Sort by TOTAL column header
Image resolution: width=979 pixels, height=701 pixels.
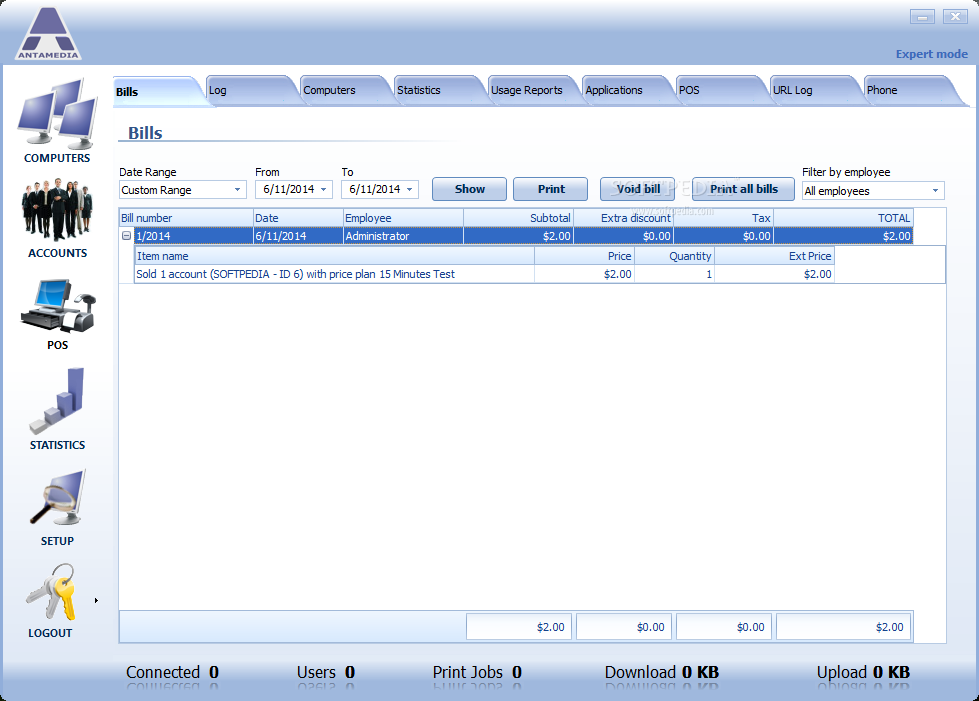[x=844, y=218]
